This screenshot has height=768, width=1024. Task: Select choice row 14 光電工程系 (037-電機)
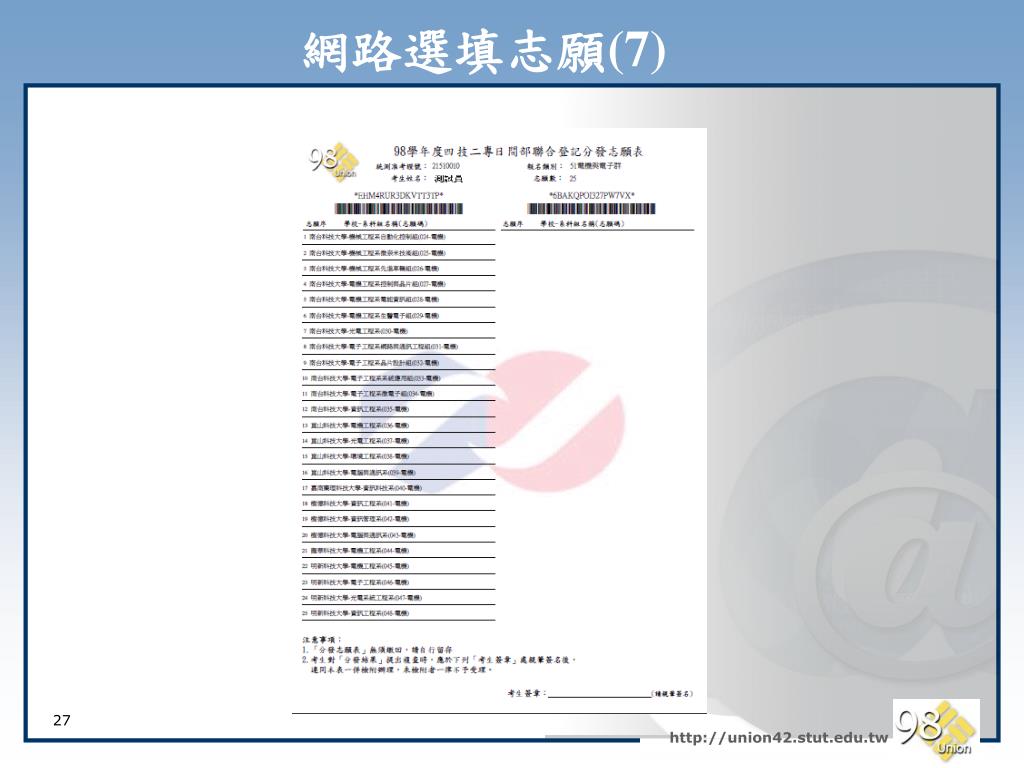[x=398, y=441]
